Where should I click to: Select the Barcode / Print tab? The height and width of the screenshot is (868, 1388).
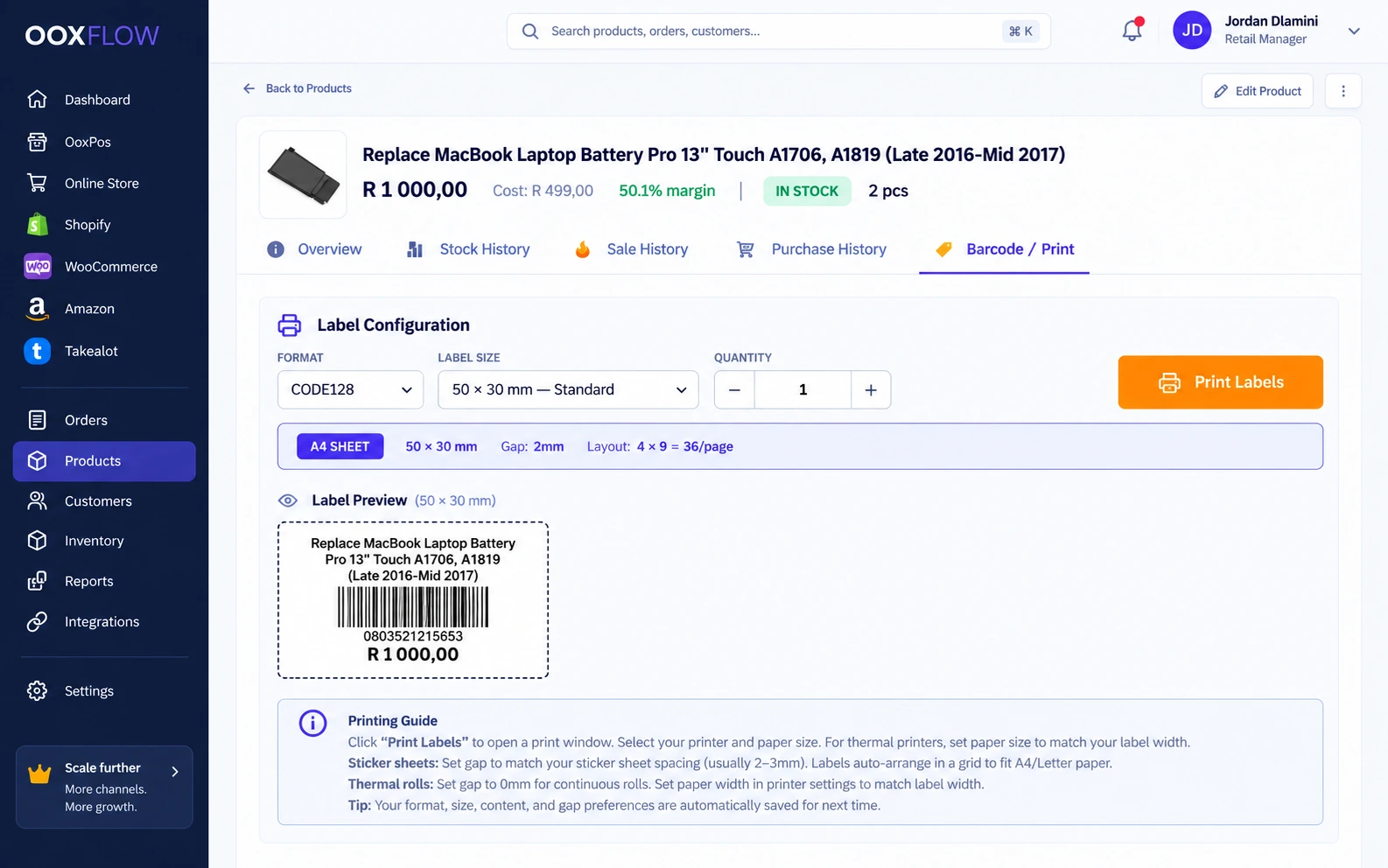click(1004, 249)
